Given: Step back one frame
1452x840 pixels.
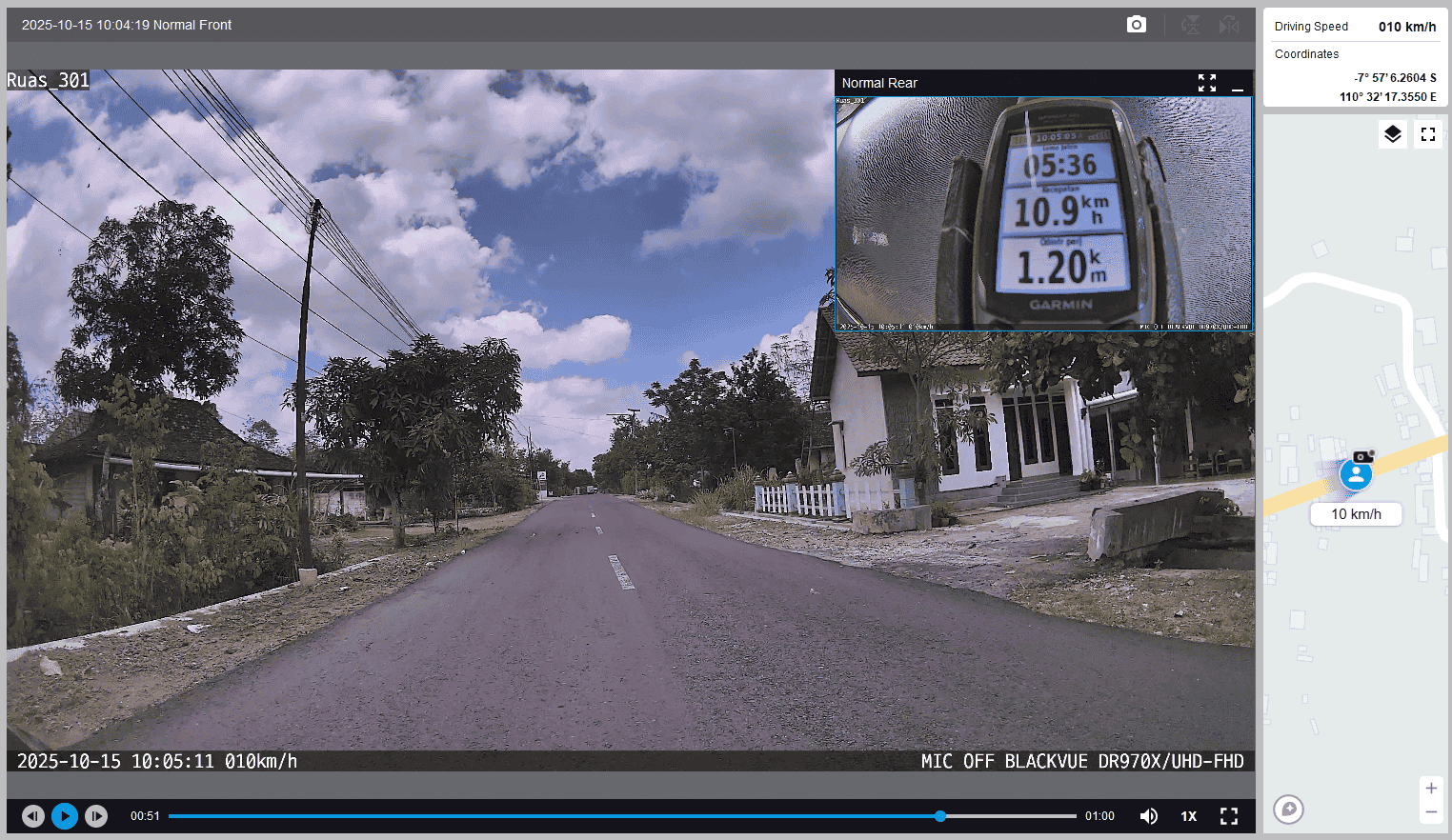Looking at the screenshot, I should click(x=33, y=816).
